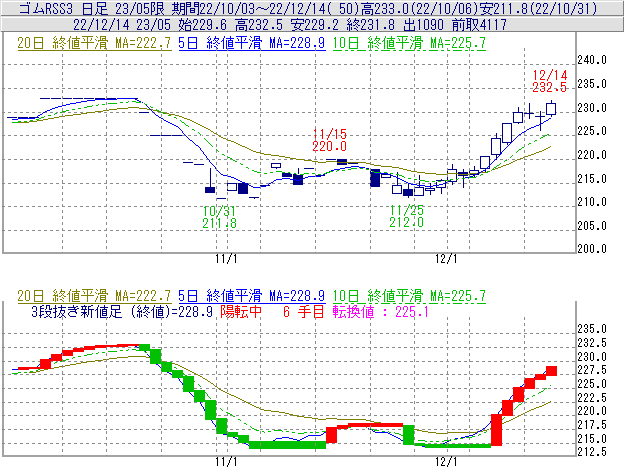Screen dimensions: 624x475
Task: Click the '11/1' date label under upper chart
Action: coord(226,259)
